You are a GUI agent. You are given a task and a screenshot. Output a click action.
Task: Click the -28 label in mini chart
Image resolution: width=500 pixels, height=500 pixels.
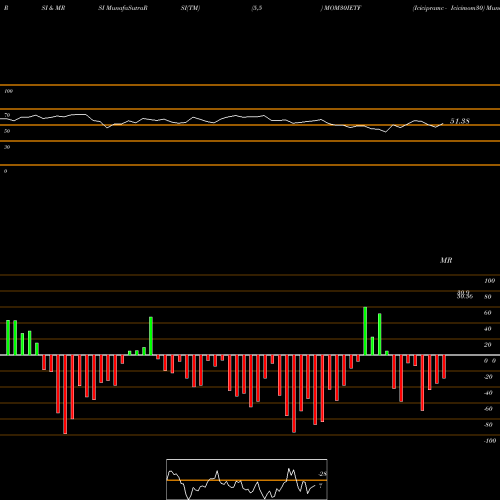point(322,474)
